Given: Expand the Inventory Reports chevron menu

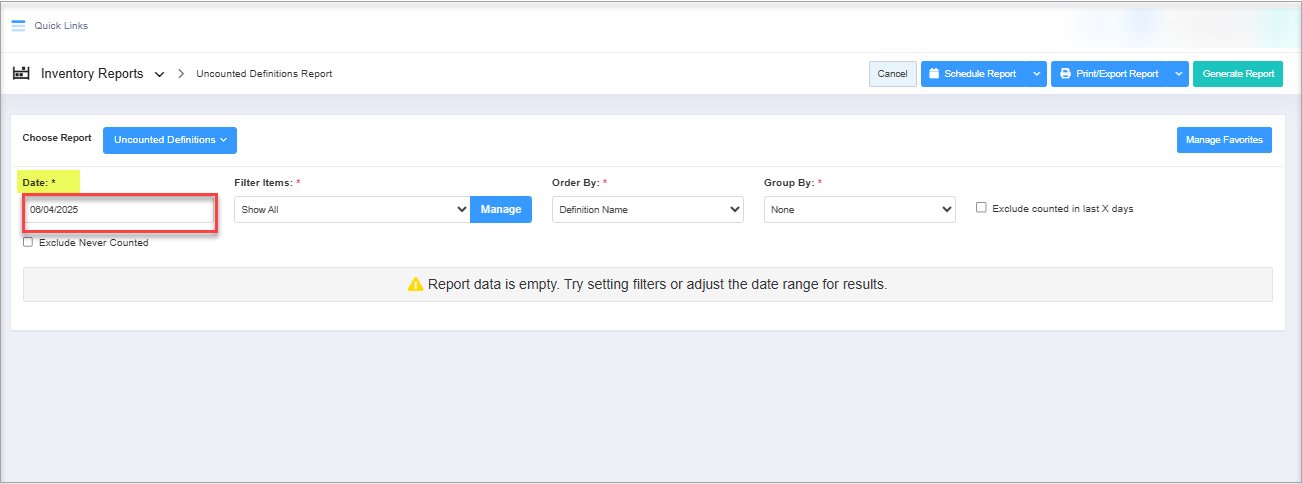Looking at the screenshot, I should (159, 75).
